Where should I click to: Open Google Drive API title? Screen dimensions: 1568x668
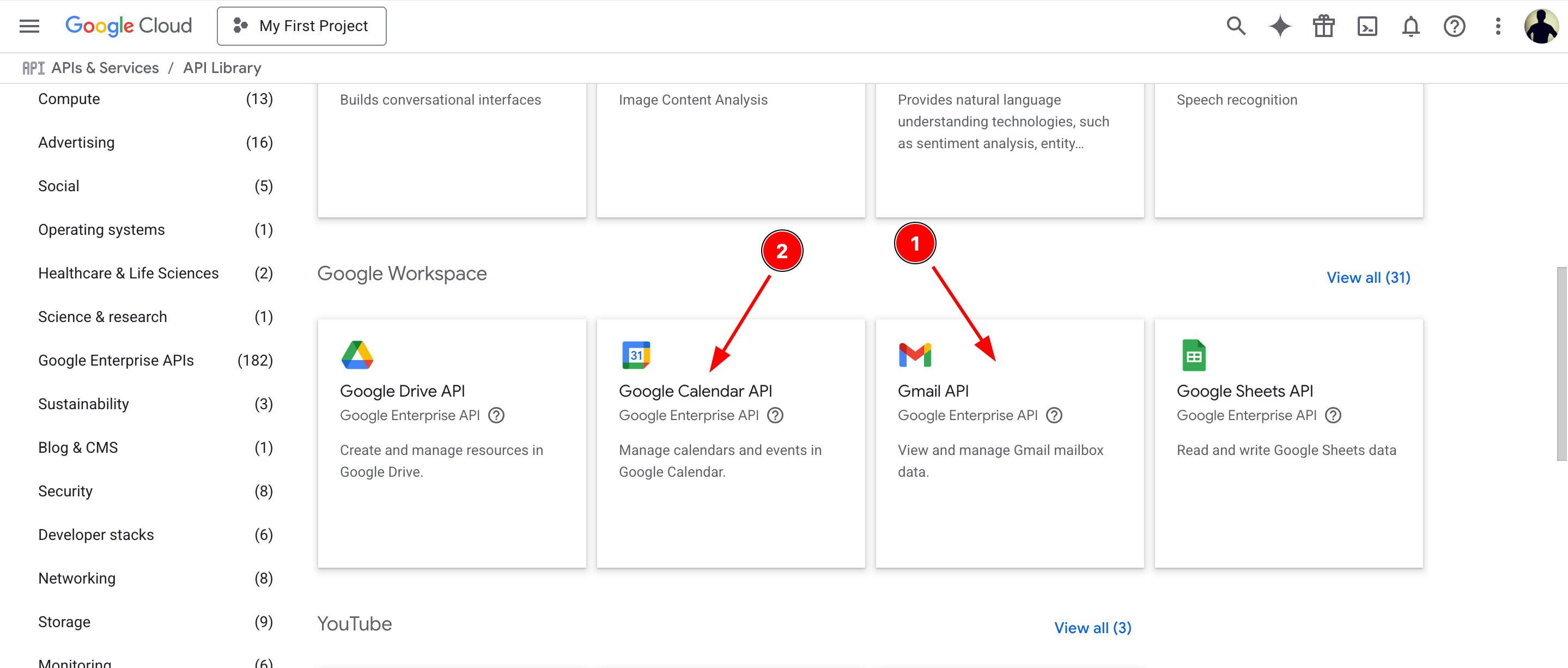(402, 392)
